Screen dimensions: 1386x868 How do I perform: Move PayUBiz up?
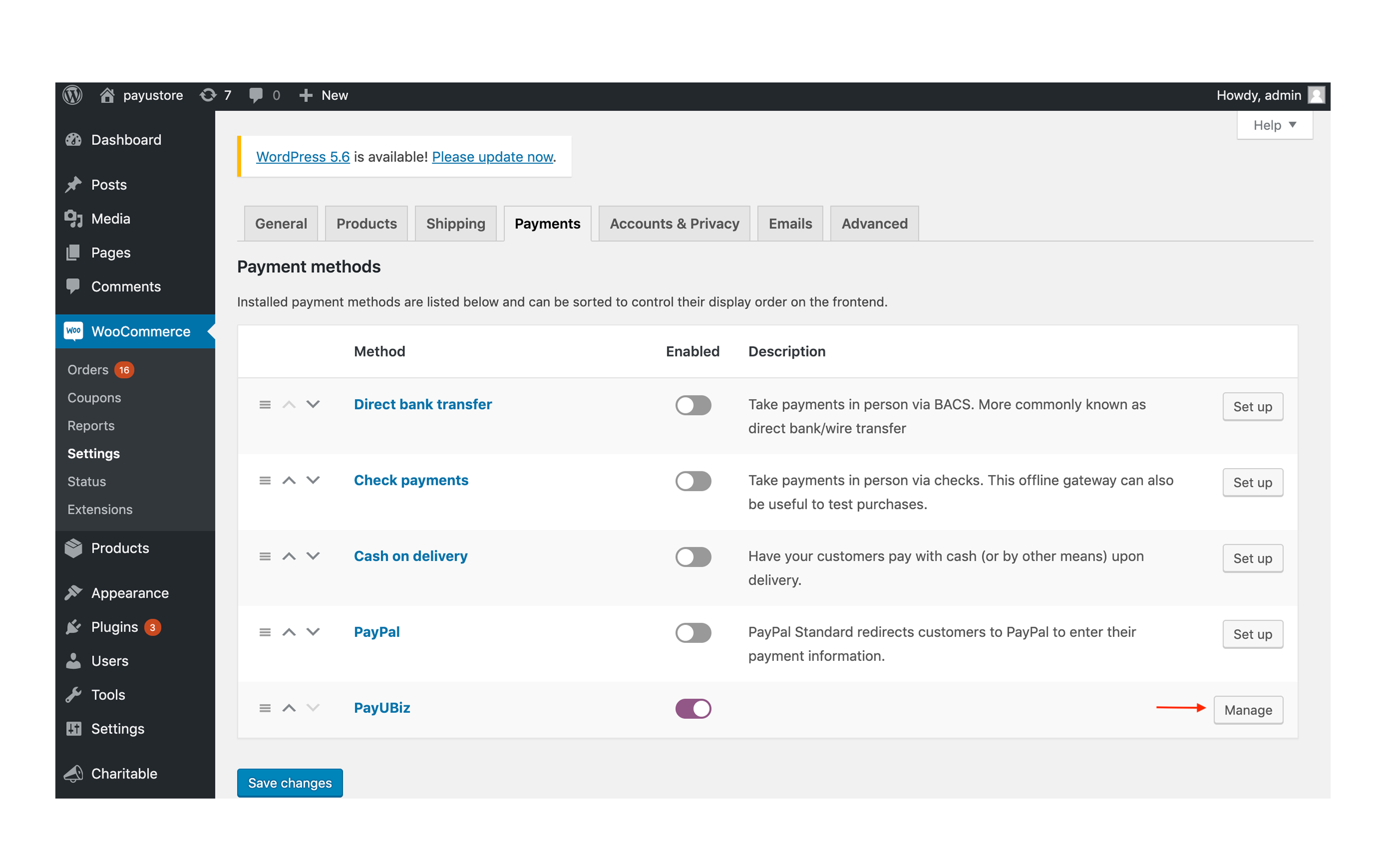tap(289, 708)
